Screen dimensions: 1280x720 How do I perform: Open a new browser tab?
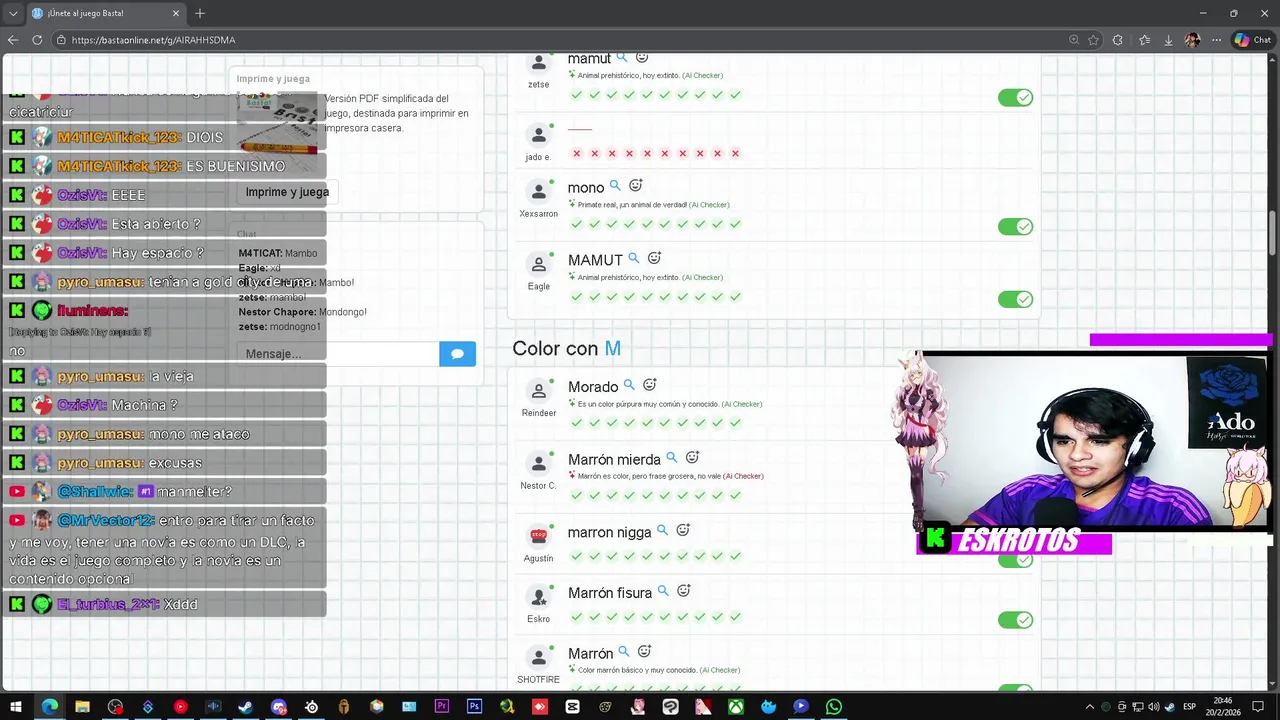(200, 13)
